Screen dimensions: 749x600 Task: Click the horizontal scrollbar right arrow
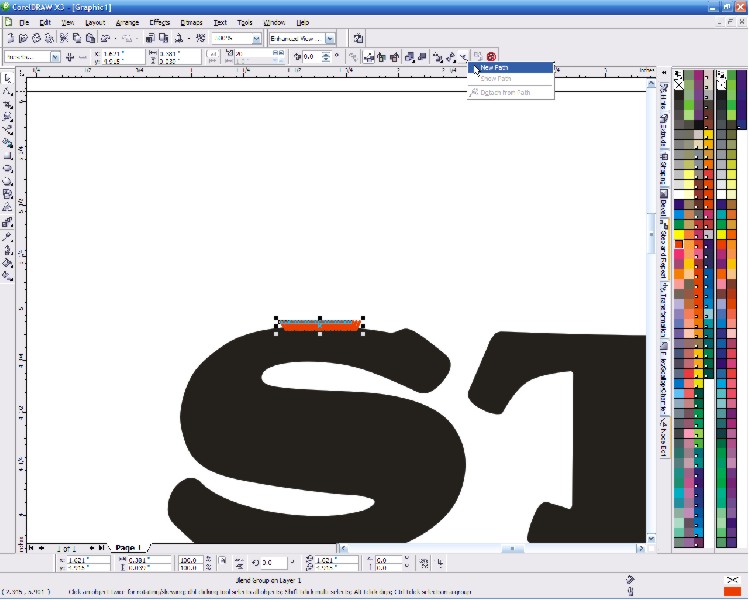click(640, 548)
